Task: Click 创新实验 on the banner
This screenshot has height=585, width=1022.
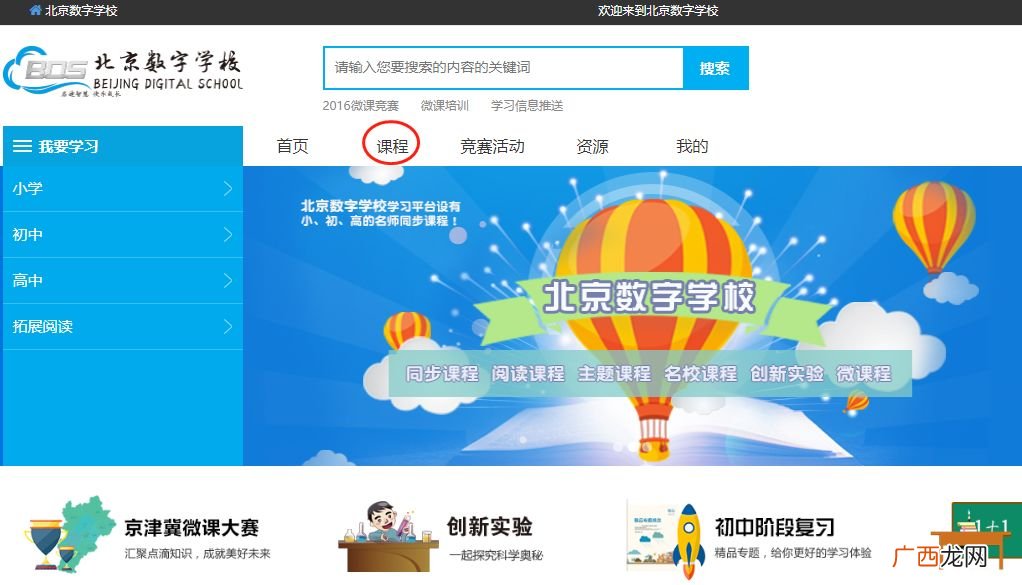Action: coord(787,374)
